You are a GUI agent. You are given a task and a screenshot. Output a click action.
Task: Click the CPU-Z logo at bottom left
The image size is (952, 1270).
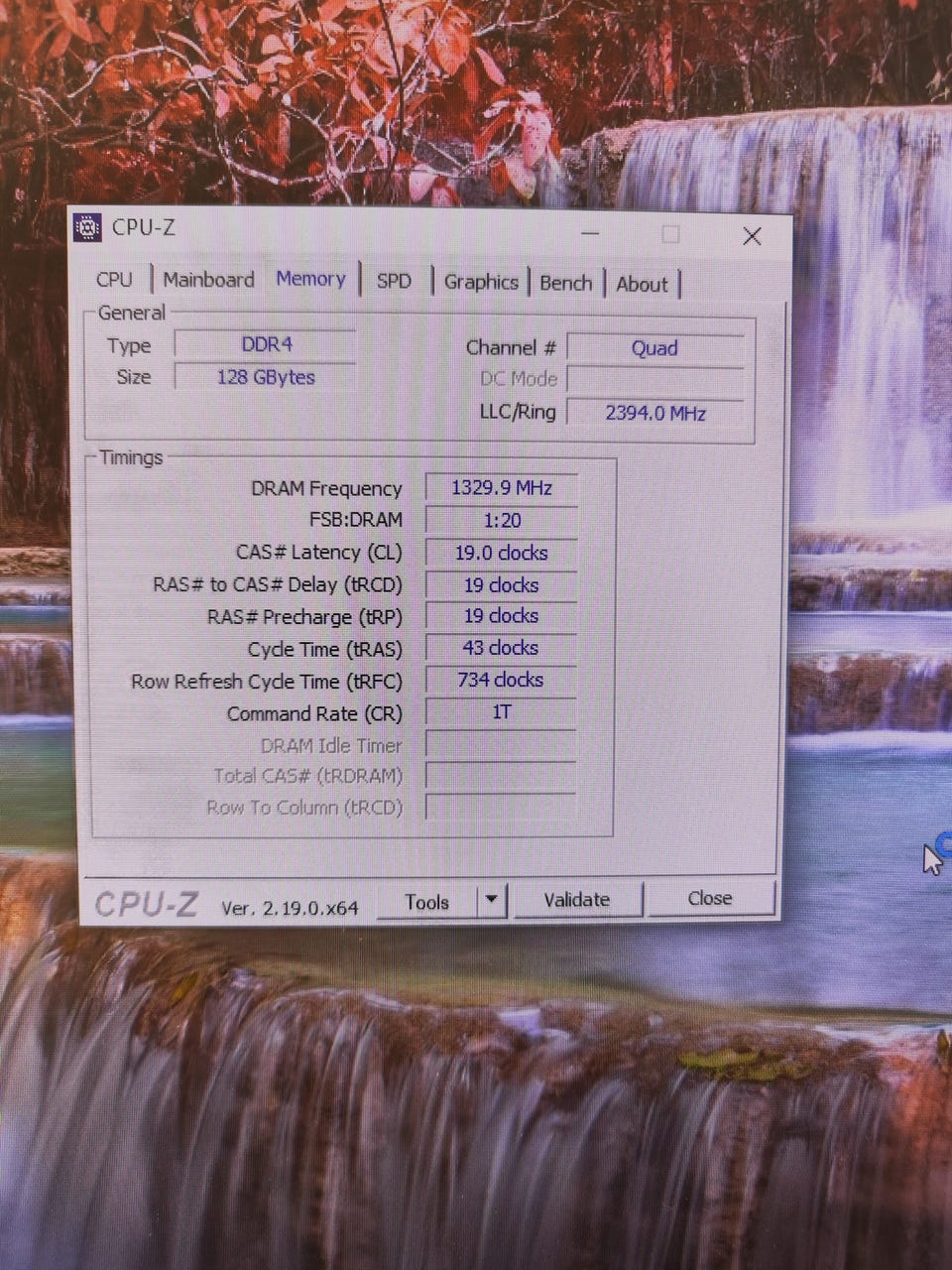point(147,904)
